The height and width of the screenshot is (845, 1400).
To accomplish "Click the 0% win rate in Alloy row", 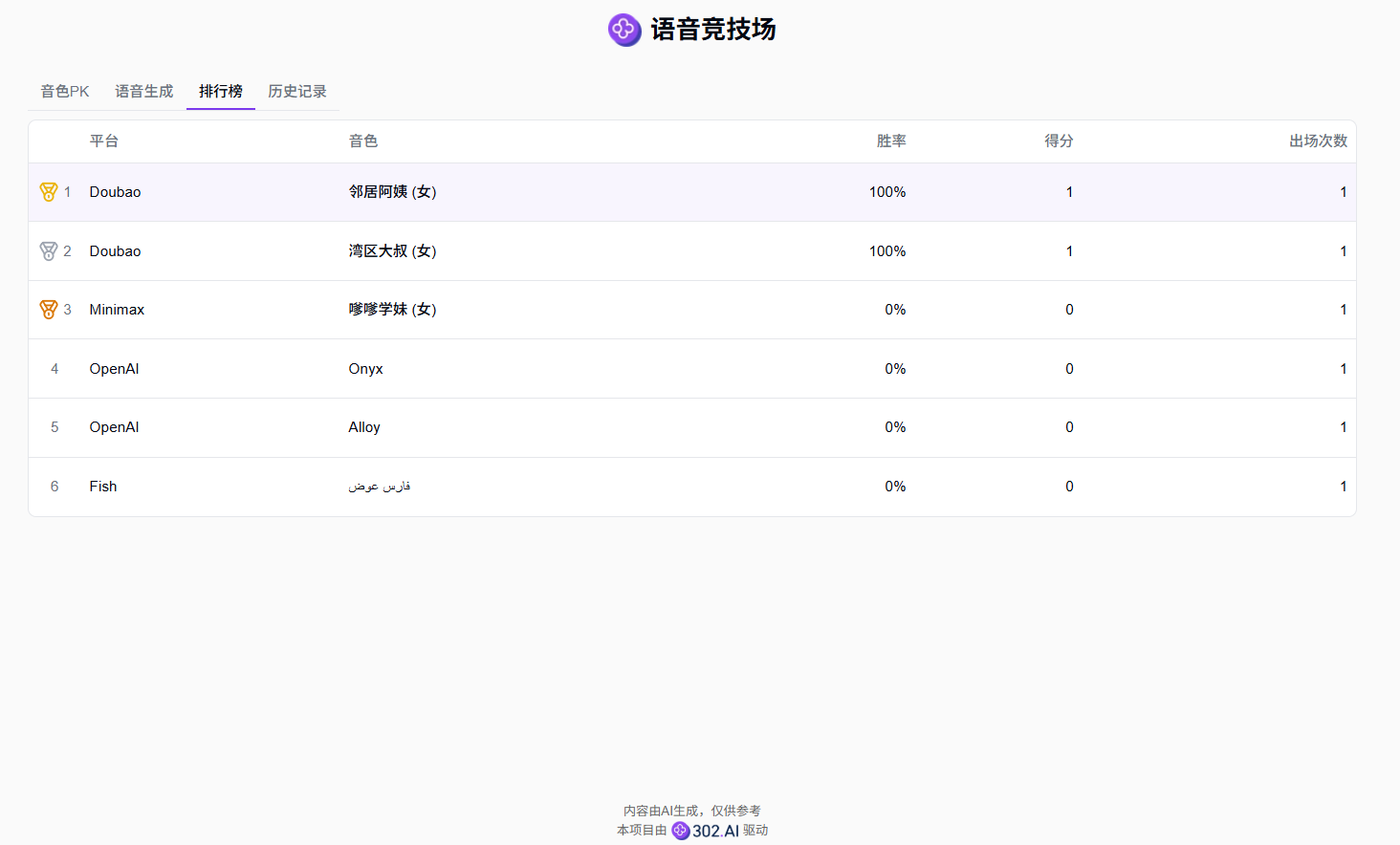I will [895, 427].
